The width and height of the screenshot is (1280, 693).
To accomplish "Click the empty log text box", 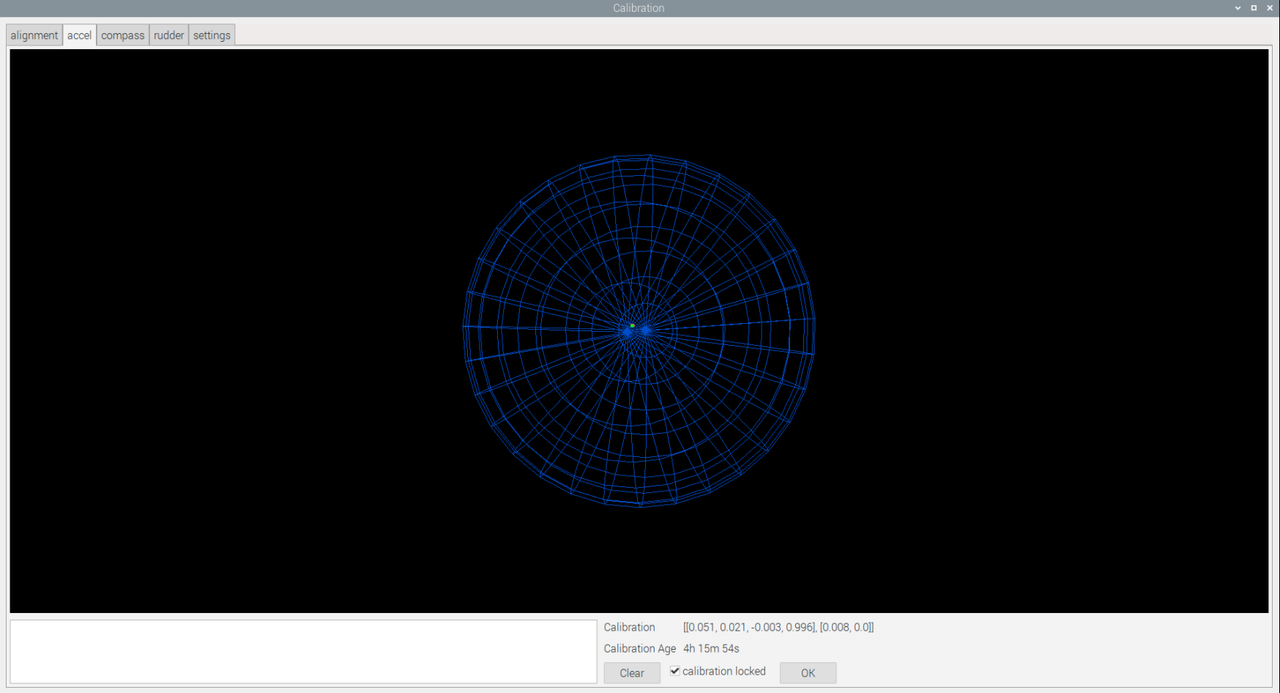I will click(x=303, y=652).
